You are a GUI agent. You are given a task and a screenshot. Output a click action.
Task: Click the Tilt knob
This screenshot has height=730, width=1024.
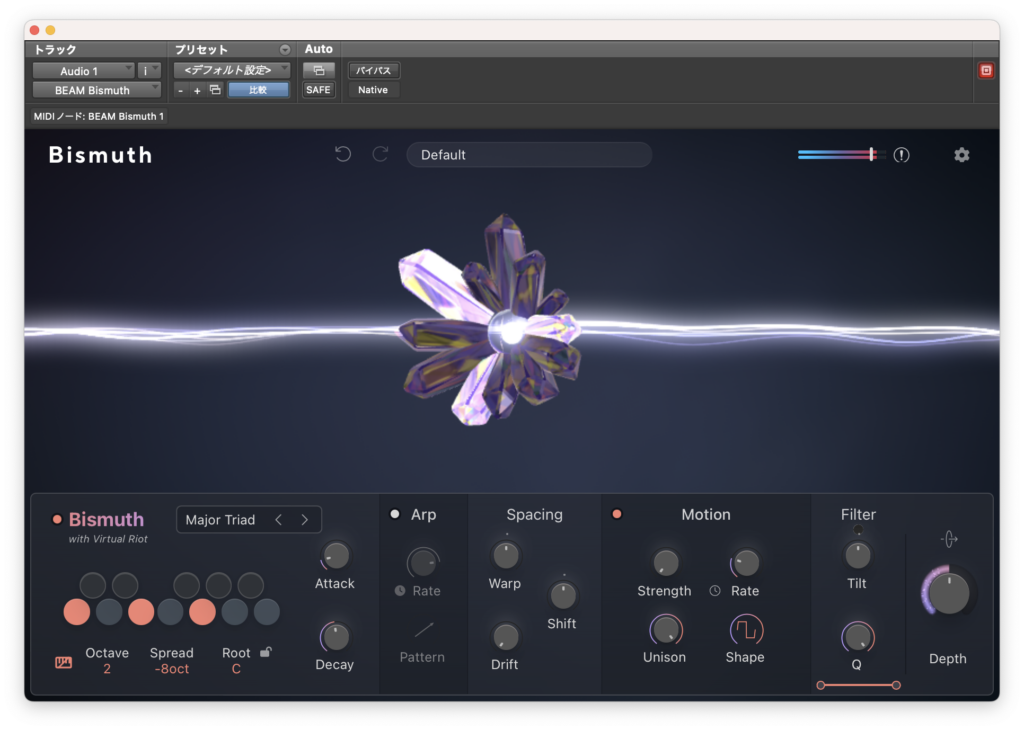(x=857, y=556)
